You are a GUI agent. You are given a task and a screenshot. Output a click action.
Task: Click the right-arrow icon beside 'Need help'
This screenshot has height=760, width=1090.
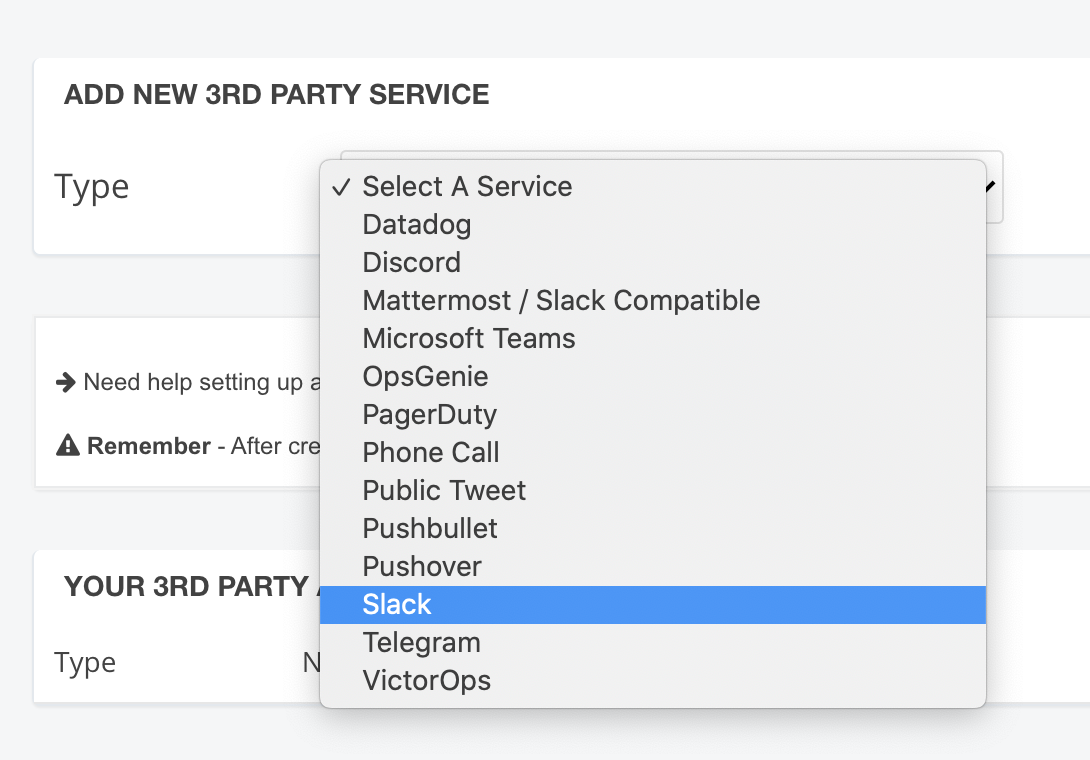[x=66, y=382]
